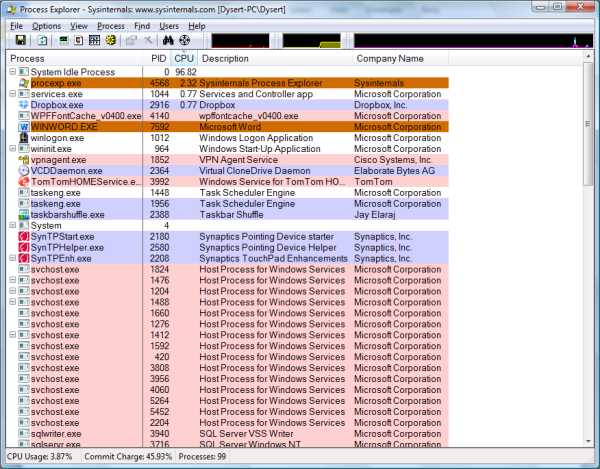Open the Options menu
Viewport: 600px width, 469px height.
(x=46, y=26)
